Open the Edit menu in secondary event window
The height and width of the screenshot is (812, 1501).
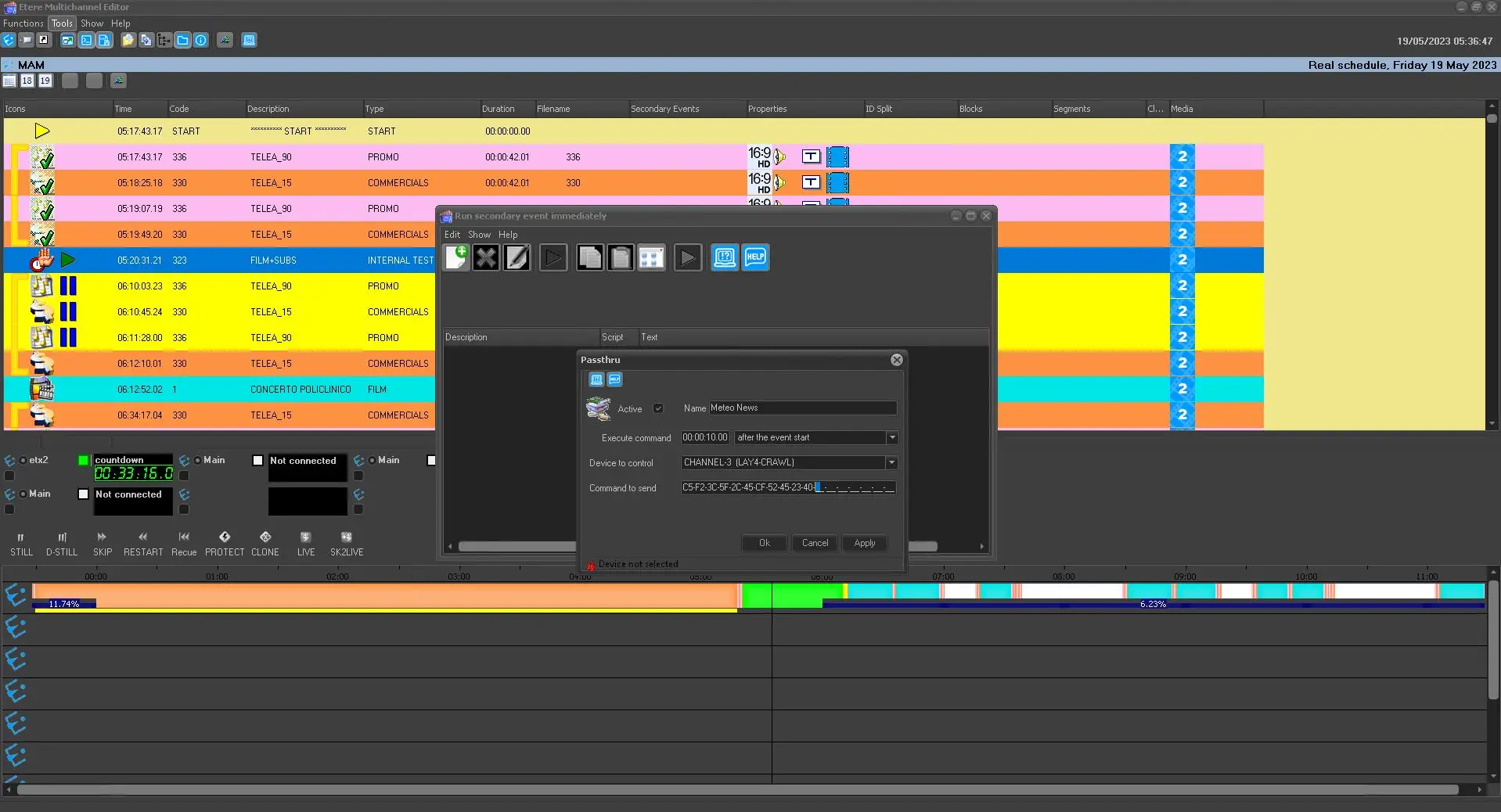coord(452,235)
